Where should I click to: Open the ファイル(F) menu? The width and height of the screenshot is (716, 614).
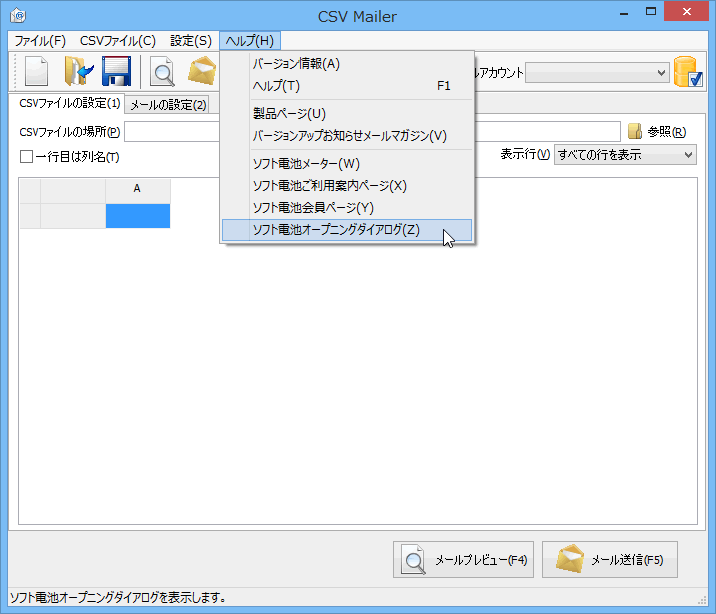pos(40,41)
